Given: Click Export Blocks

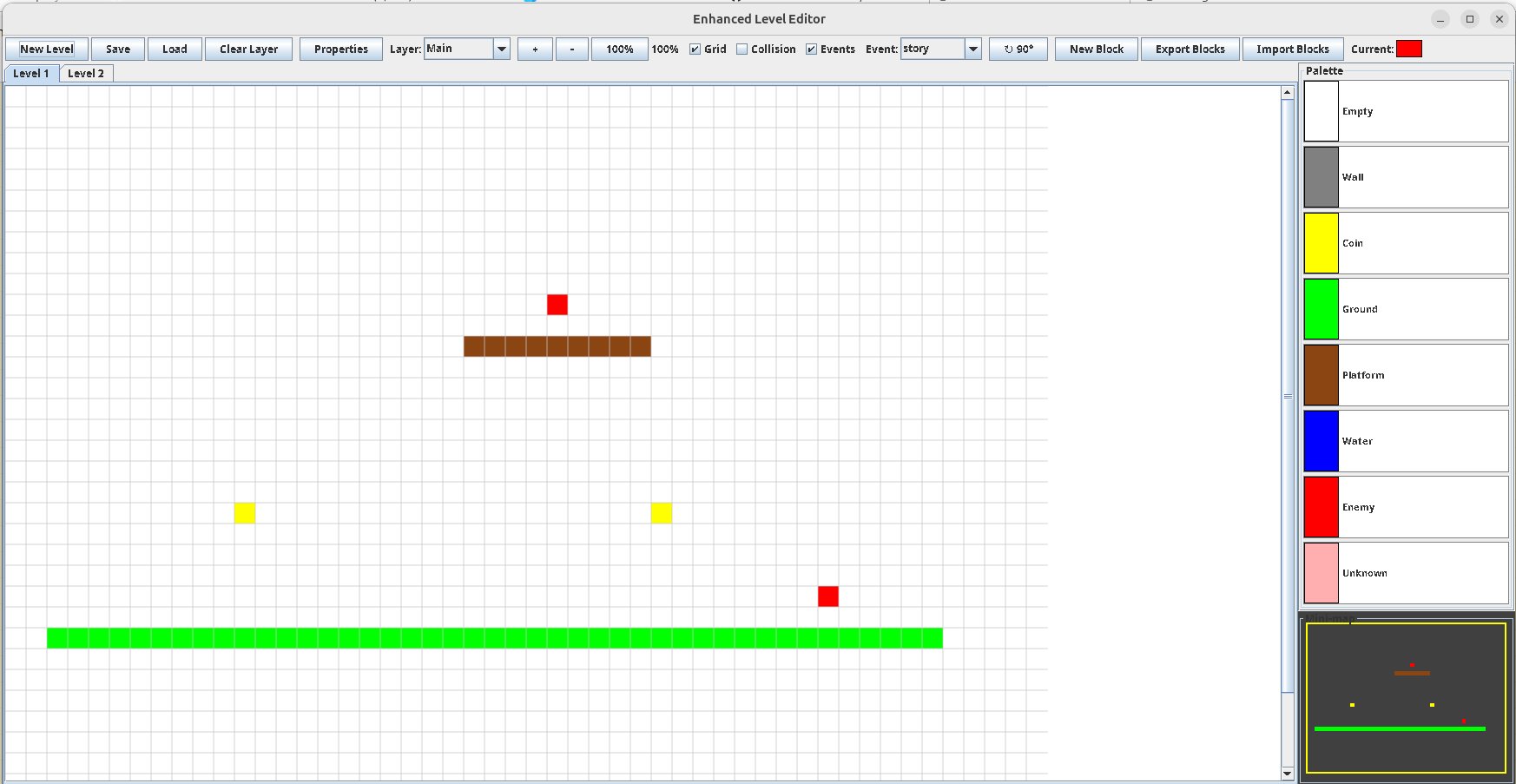Looking at the screenshot, I should pyautogui.click(x=1190, y=49).
